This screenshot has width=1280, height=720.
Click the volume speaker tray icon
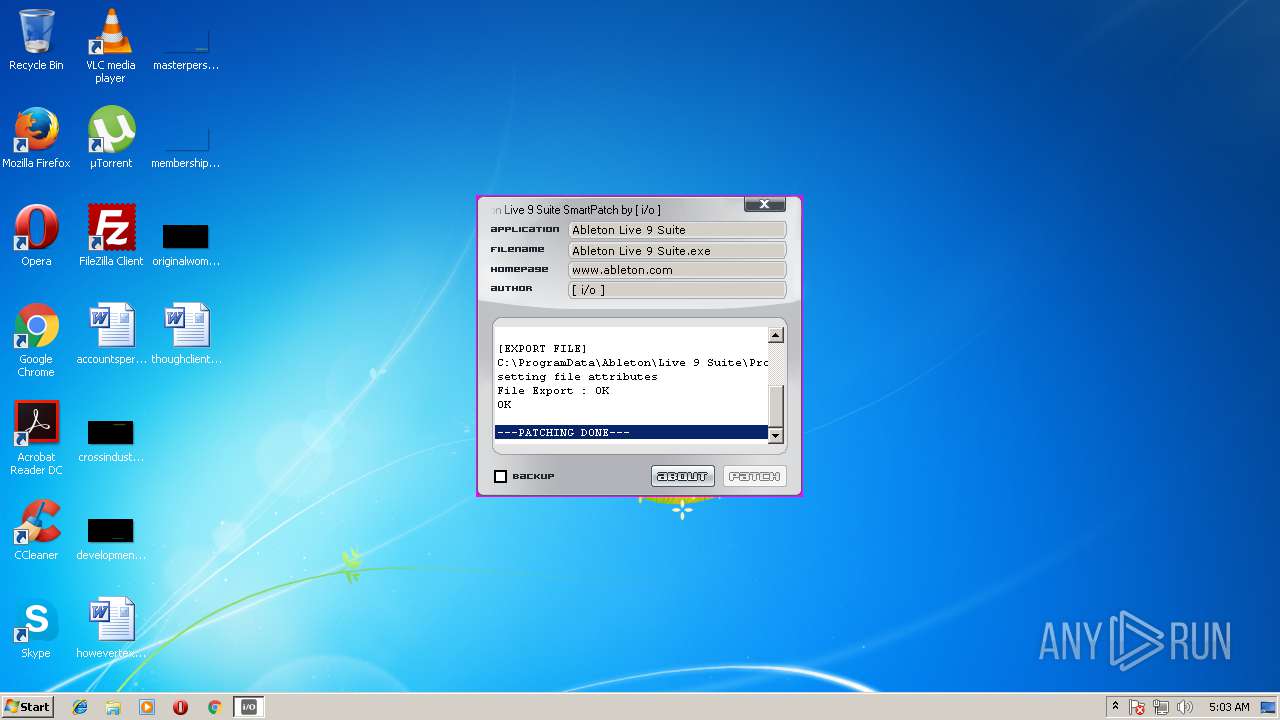[x=1185, y=707]
